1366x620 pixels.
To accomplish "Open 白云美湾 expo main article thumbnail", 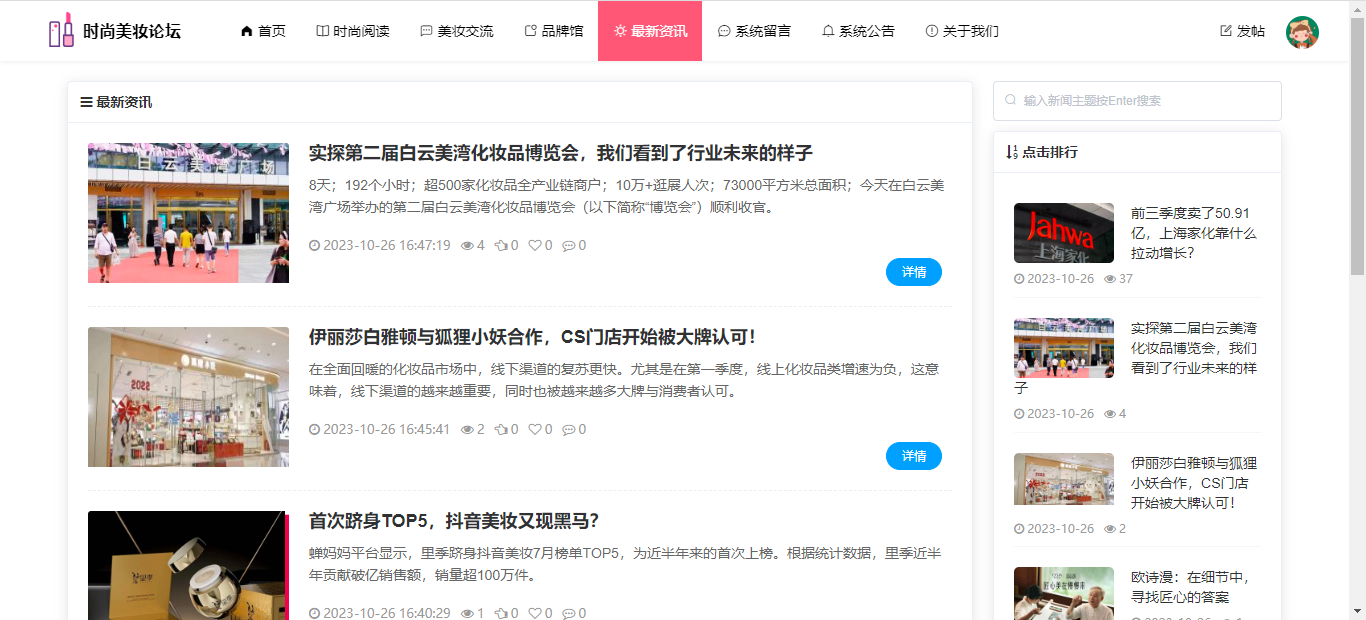I will click(188, 213).
